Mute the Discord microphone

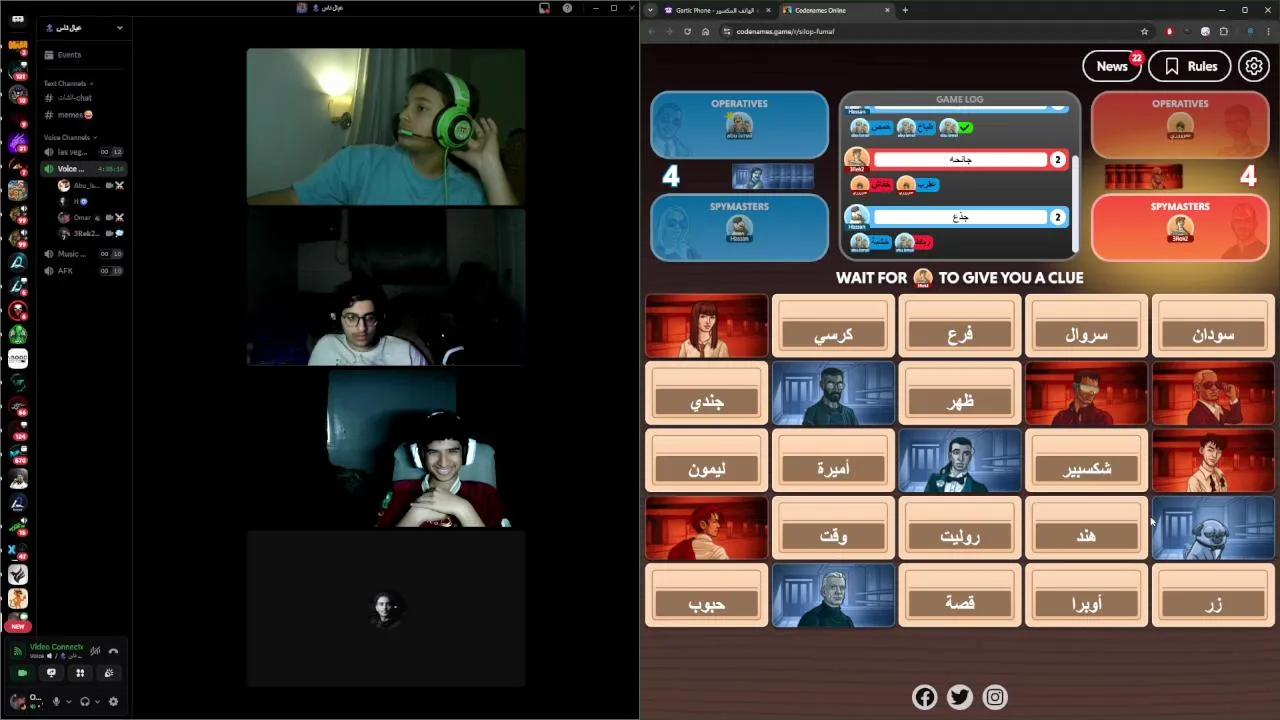pos(56,702)
